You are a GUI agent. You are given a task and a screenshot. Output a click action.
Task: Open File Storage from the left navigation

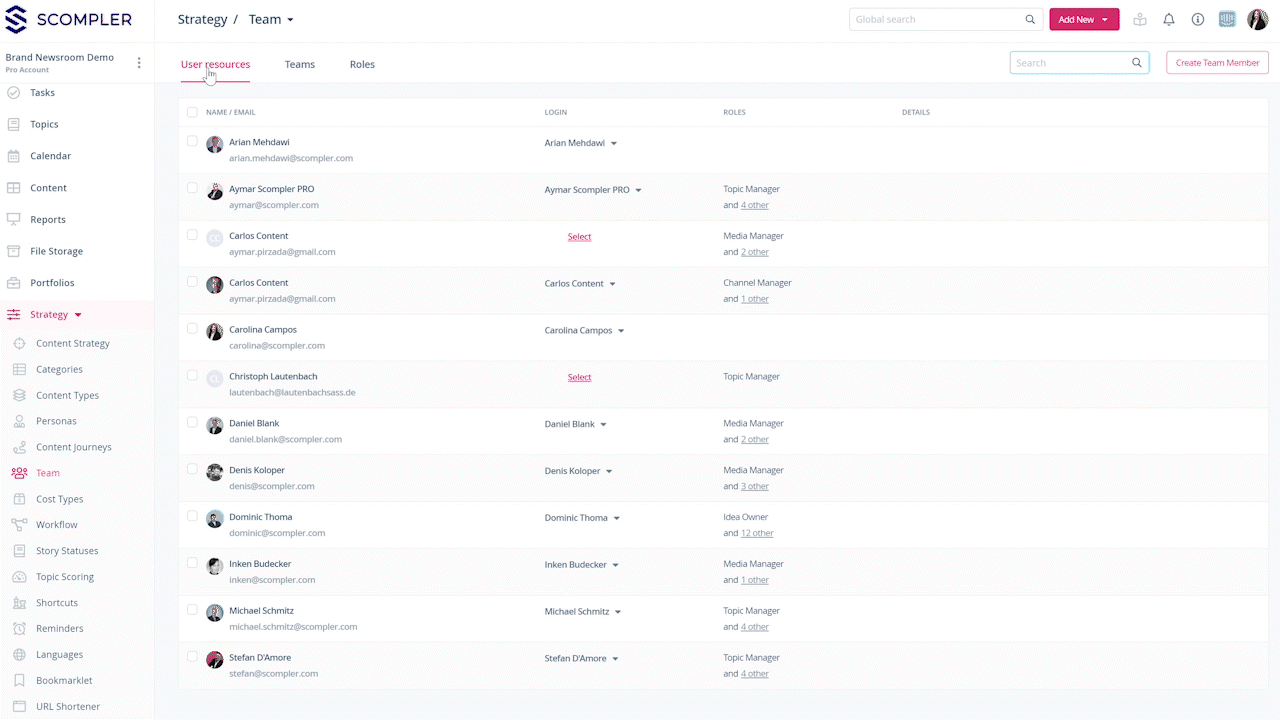coord(58,251)
